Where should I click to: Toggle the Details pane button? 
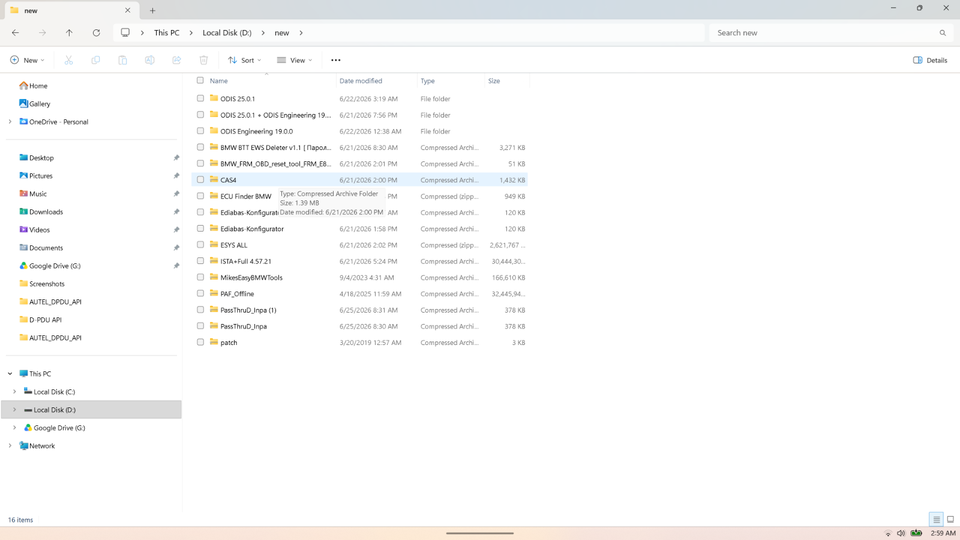click(930, 60)
